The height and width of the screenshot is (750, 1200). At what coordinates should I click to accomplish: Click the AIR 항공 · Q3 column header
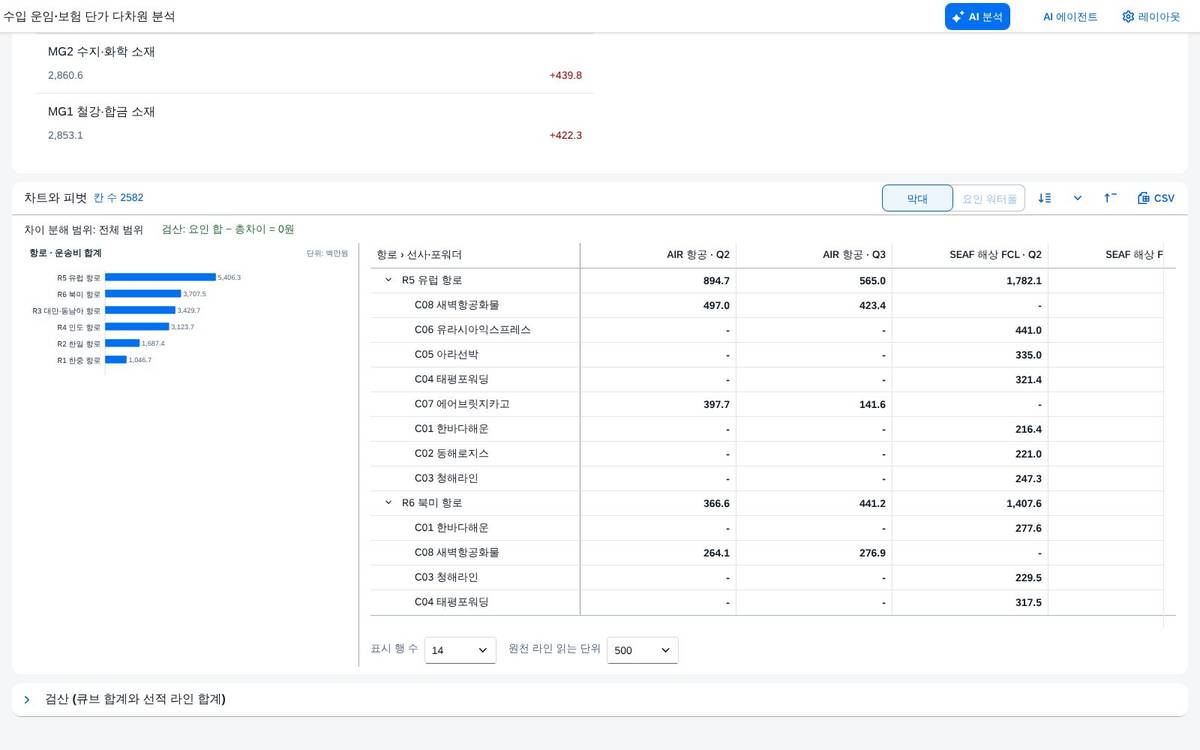click(814, 255)
